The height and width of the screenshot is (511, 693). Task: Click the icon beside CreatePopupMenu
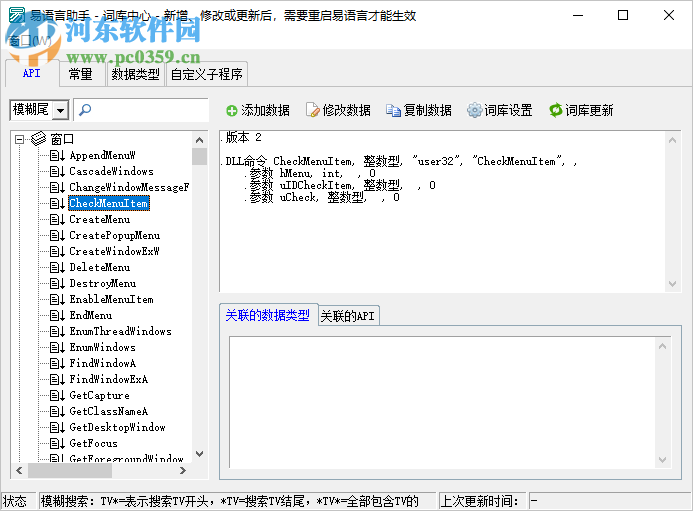pyautogui.click(x=57, y=235)
